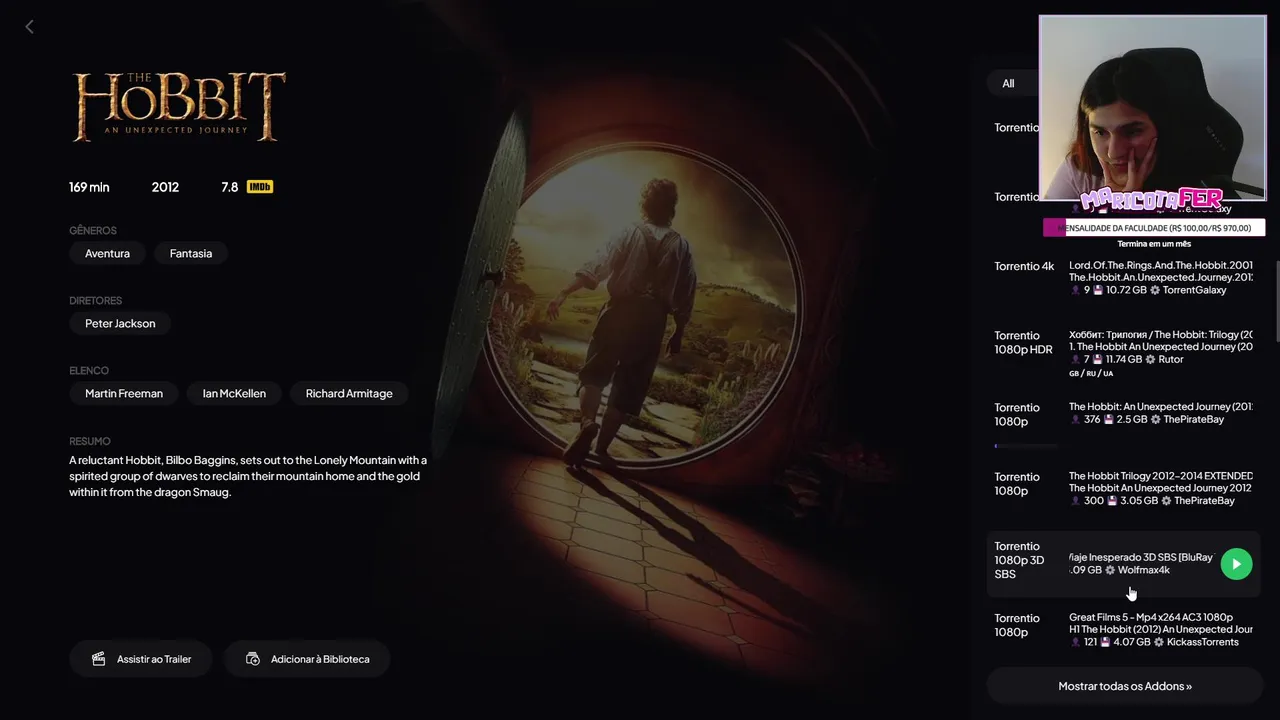Click the movie summary paragraph
Image resolution: width=1280 pixels, height=720 pixels.
point(248,476)
